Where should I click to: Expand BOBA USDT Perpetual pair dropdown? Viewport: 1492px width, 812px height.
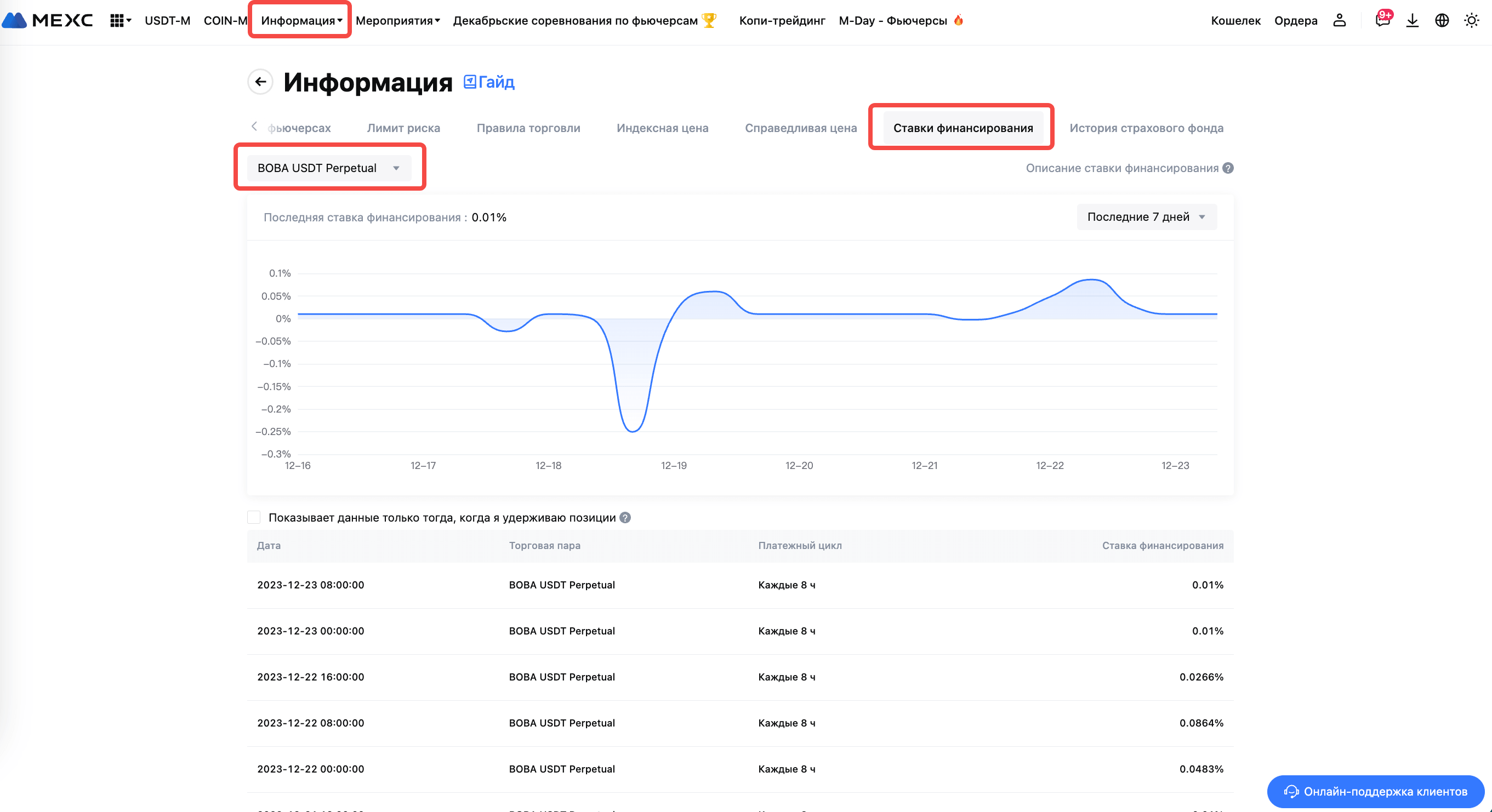pyautogui.click(x=328, y=168)
